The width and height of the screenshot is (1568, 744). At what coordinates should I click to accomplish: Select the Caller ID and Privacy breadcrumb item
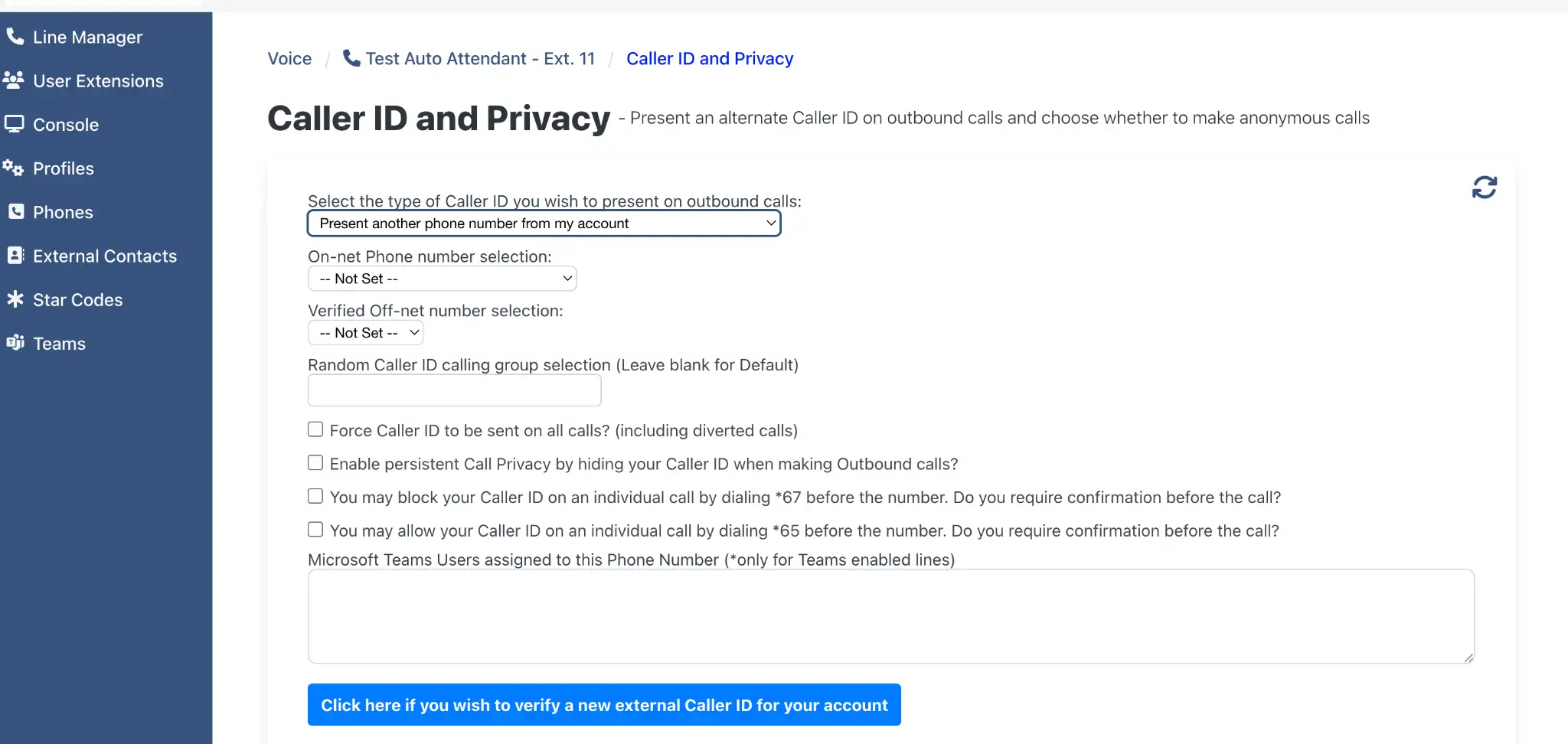click(709, 58)
